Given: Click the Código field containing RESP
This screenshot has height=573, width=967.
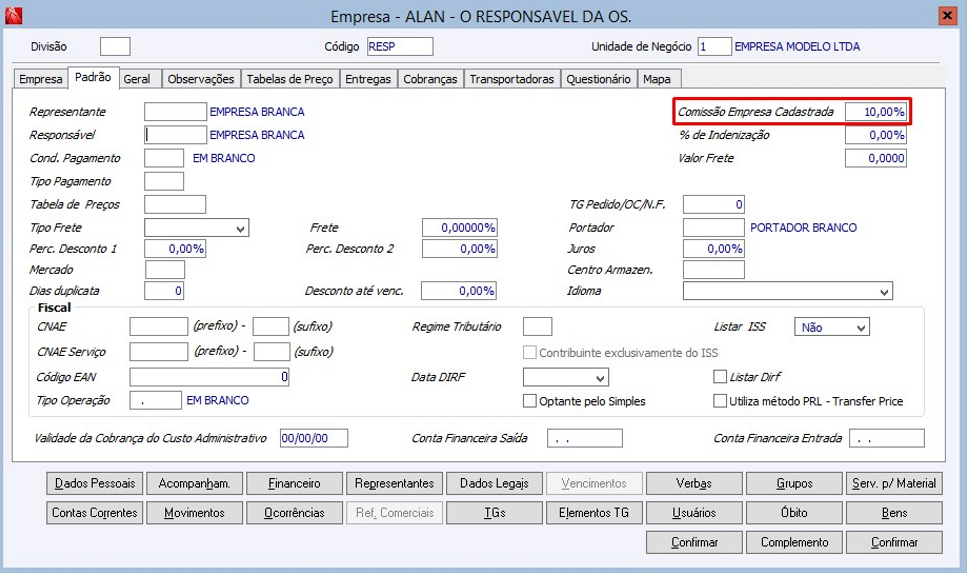Looking at the screenshot, I should pyautogui.click(x=400, y=46).
